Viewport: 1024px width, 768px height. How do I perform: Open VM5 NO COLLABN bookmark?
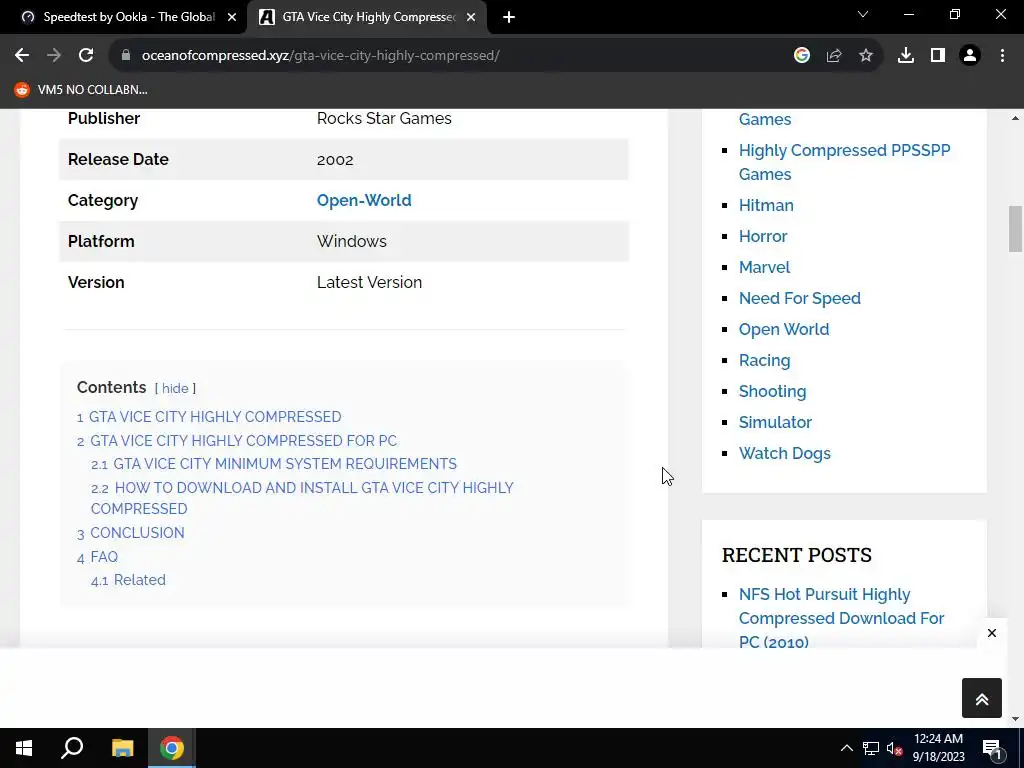pyautogui.click(x=82, y=89)
